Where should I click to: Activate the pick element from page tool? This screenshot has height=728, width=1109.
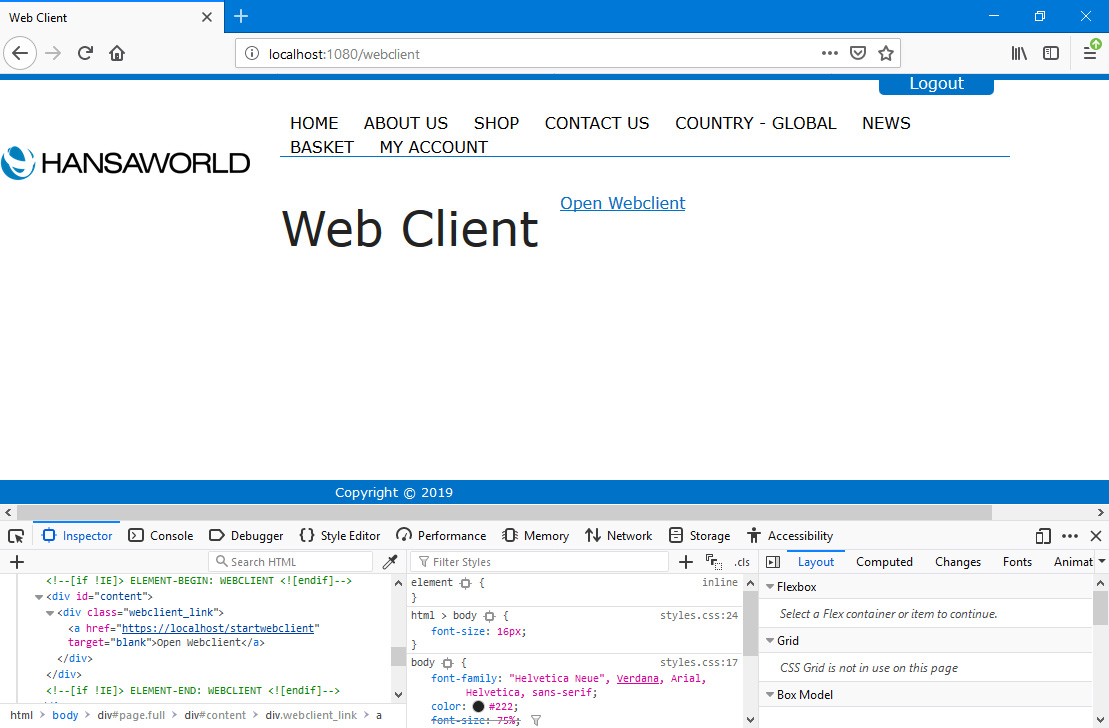click(16, 536)
